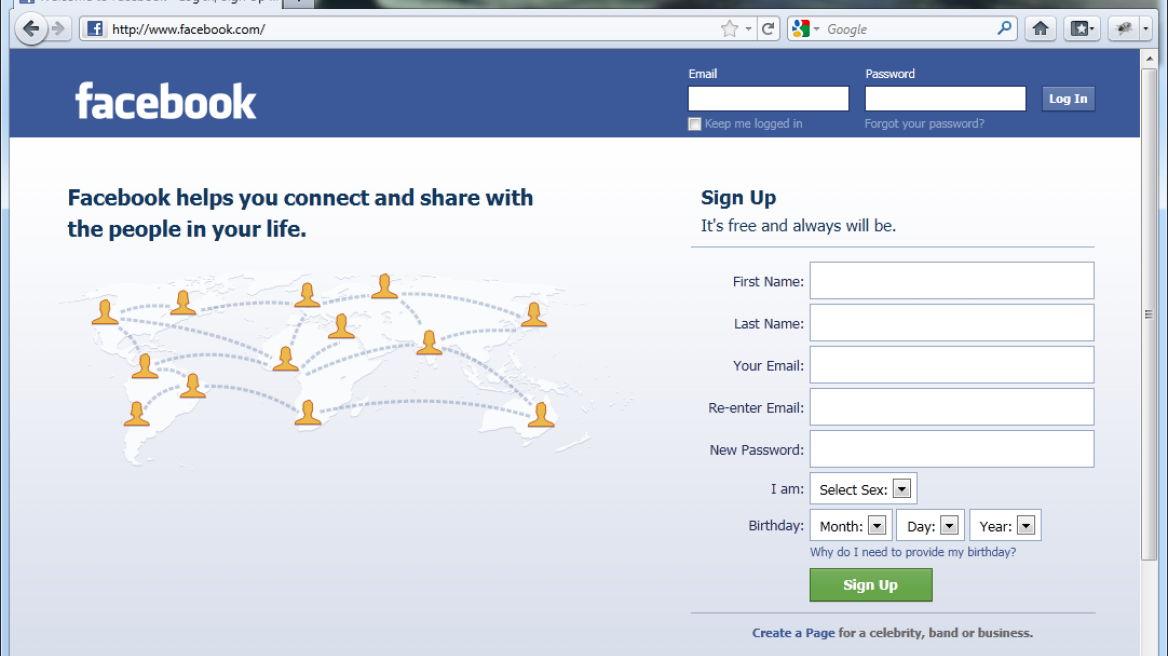Open the birthday Year dropdown
The width and height of the screenshot is (1168, 656).
[x=1006, y=526]
